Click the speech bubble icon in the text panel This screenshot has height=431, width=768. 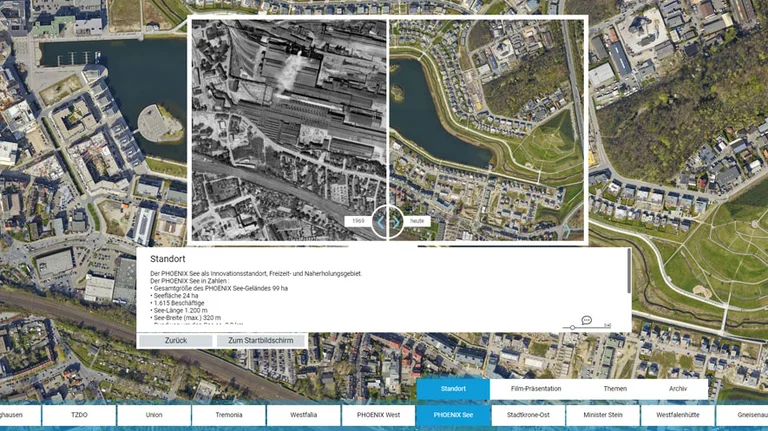click(x=586, y=320)
